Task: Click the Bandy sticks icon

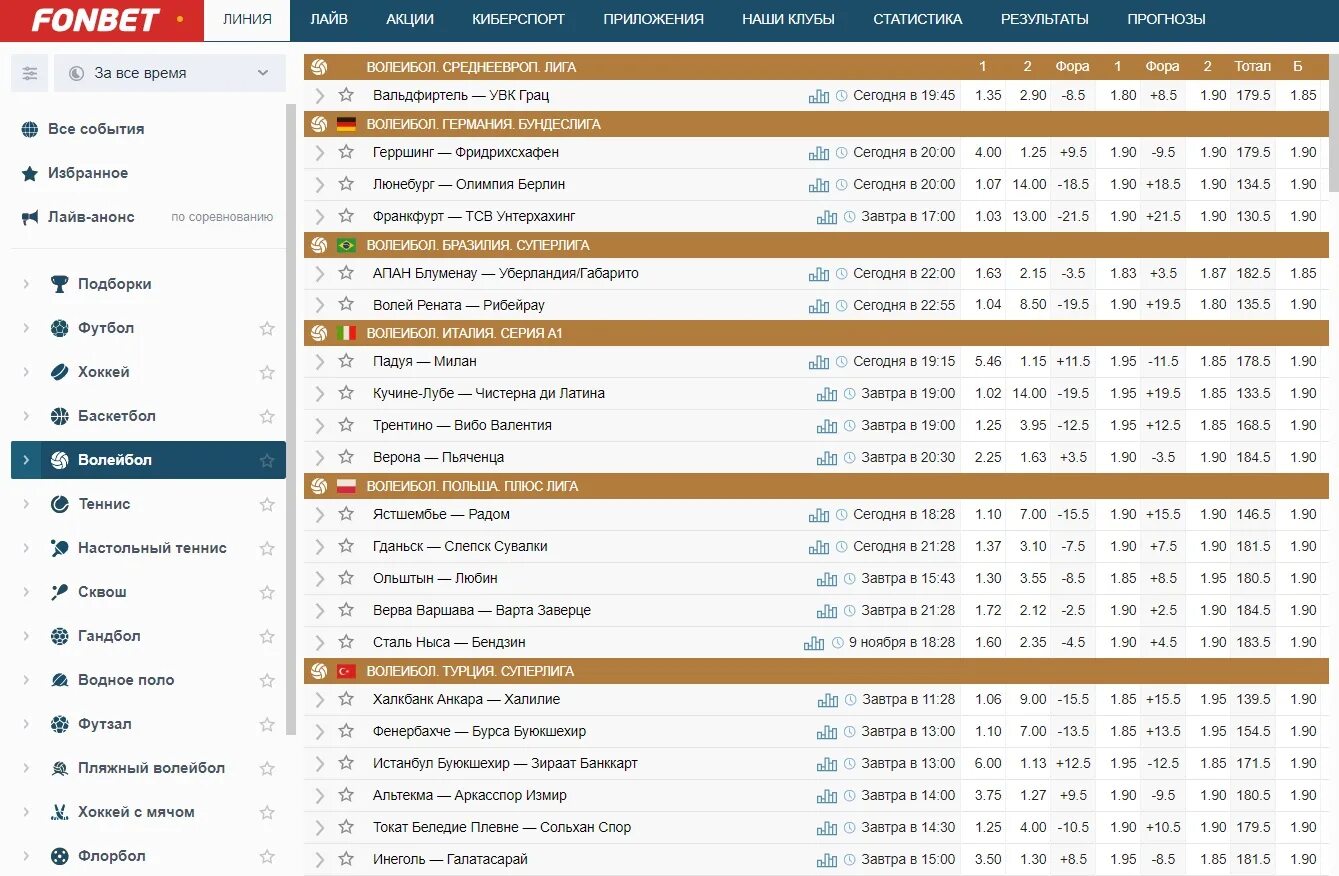Action: click(60, 812)
